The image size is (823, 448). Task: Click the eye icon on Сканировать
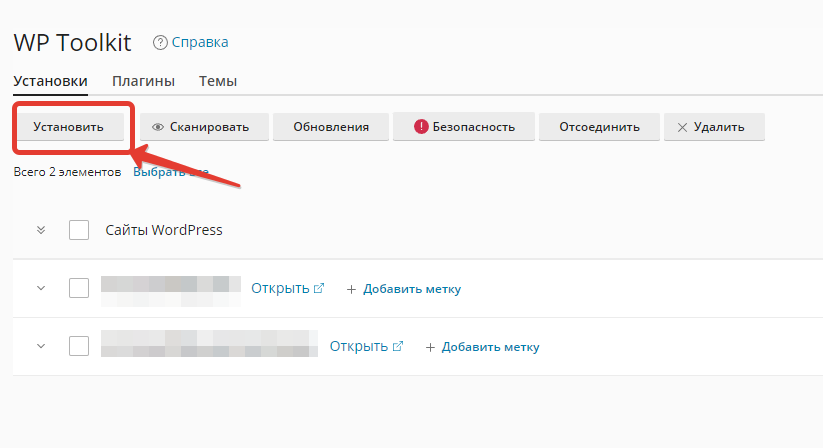157,127
